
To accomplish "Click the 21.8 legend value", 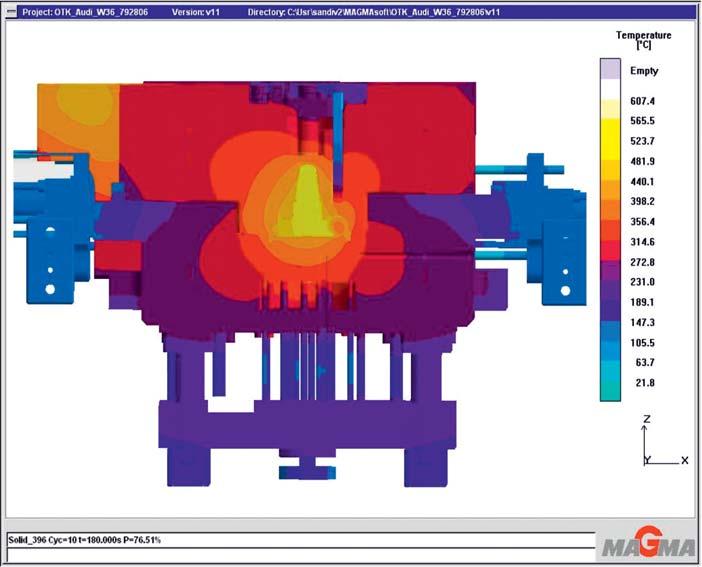I will (645, 383).
